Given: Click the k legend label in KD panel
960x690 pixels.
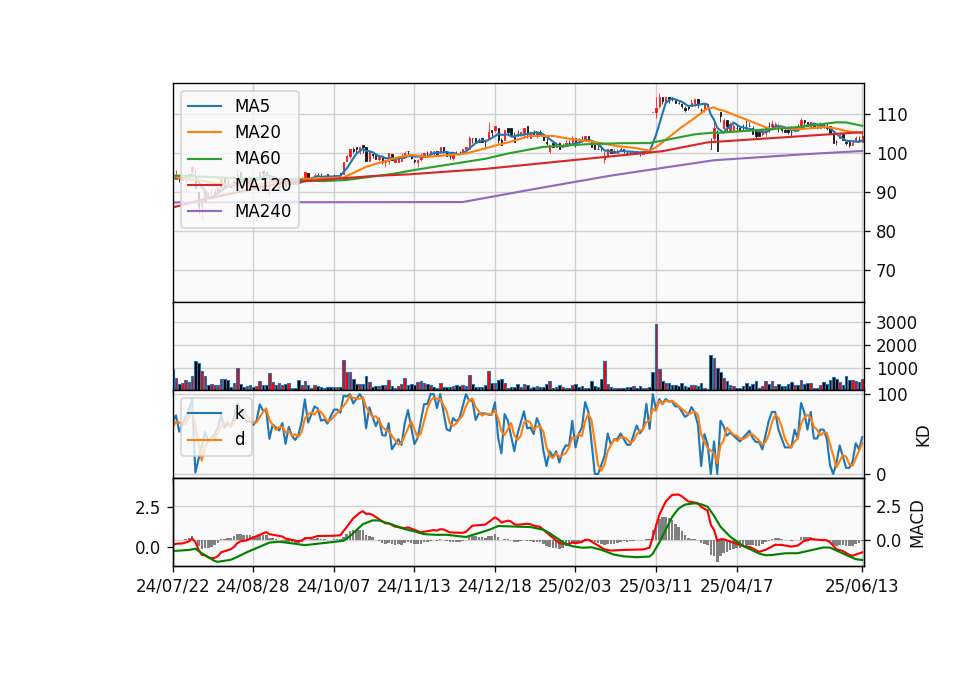Looking at the screenshot, I should point(239,413).
